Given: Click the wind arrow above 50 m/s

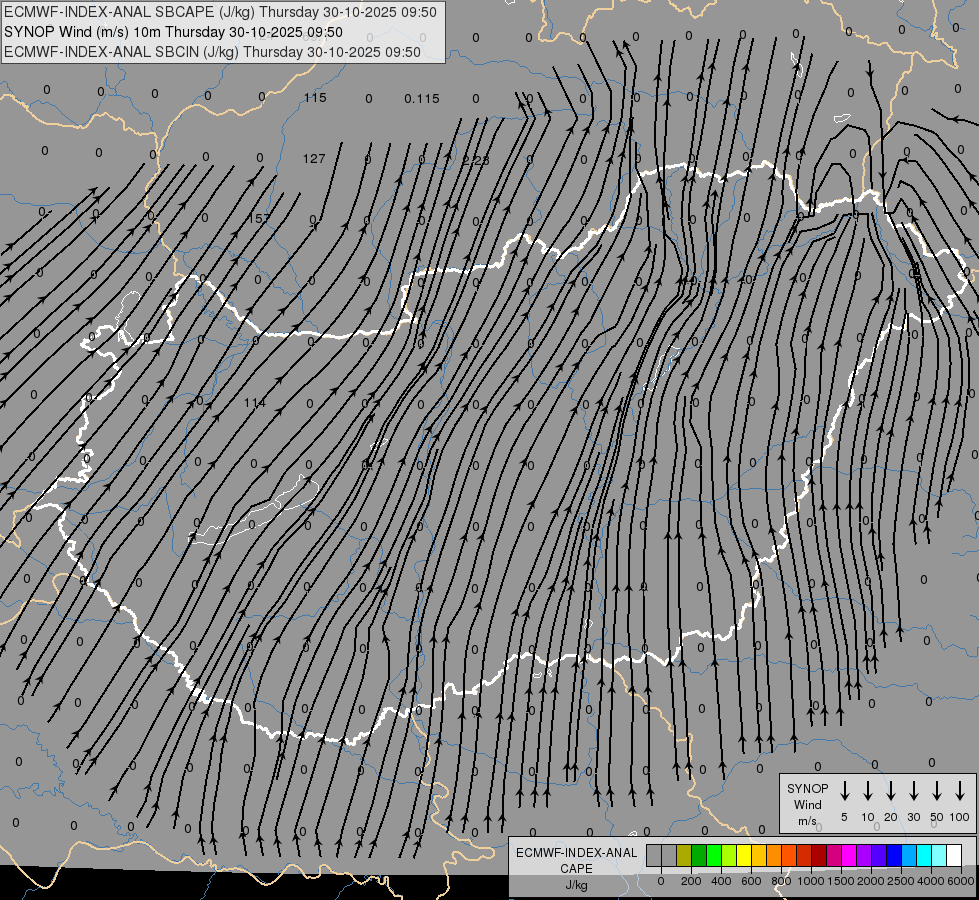Looking at the screenshot, I should [x=937, y=791].
